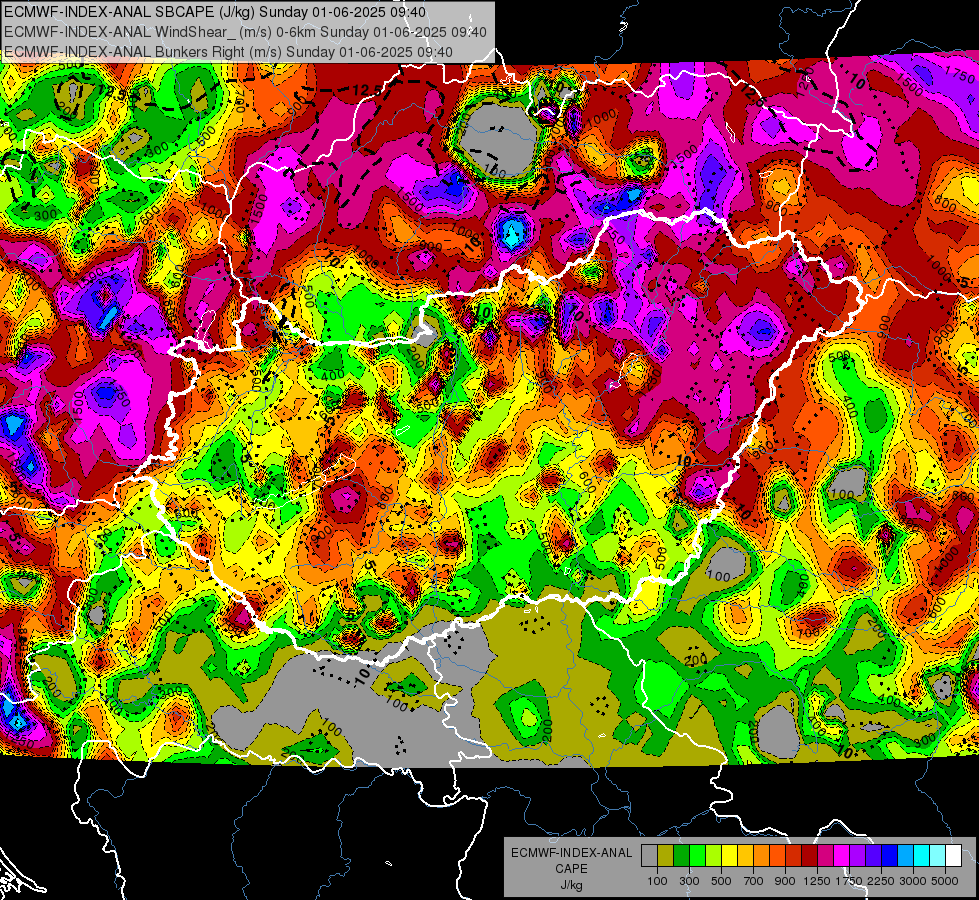979x900 pixels.
Task: Select the bright green legend swatch
Action: (x=697, y=856)
